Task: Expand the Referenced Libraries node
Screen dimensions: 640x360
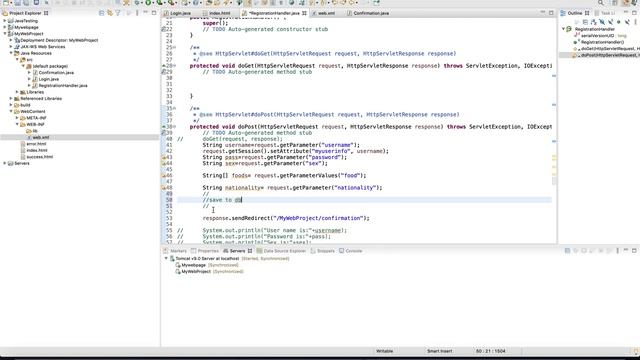Action: [x=11, y=98]
